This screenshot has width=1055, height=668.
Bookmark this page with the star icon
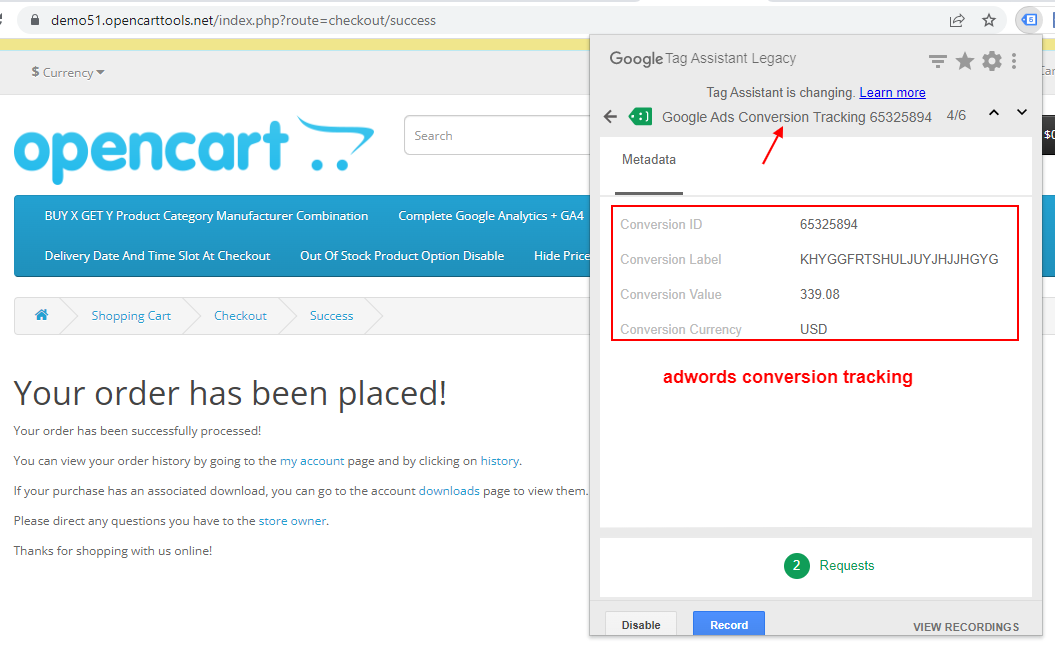point(988,20)
